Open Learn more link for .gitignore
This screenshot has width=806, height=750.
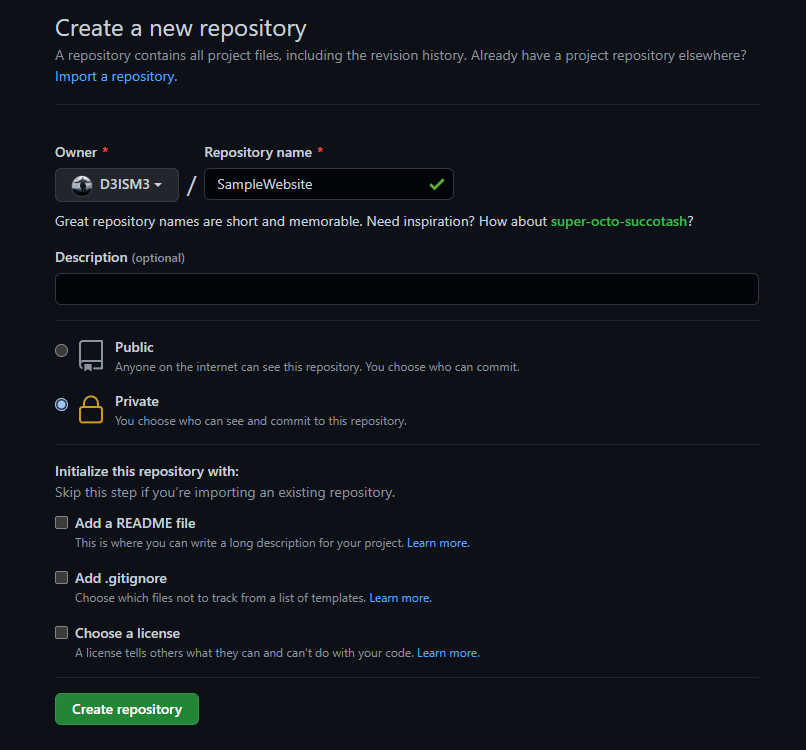tap(400, 598)
